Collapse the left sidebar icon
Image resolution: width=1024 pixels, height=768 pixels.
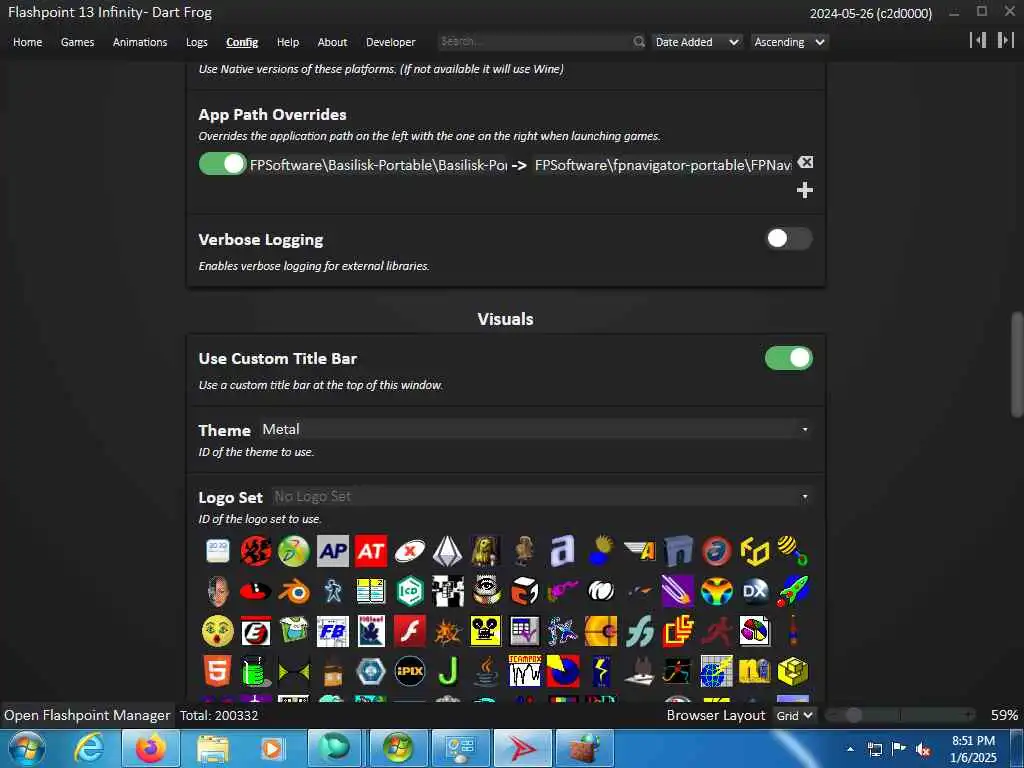point(978,40)
